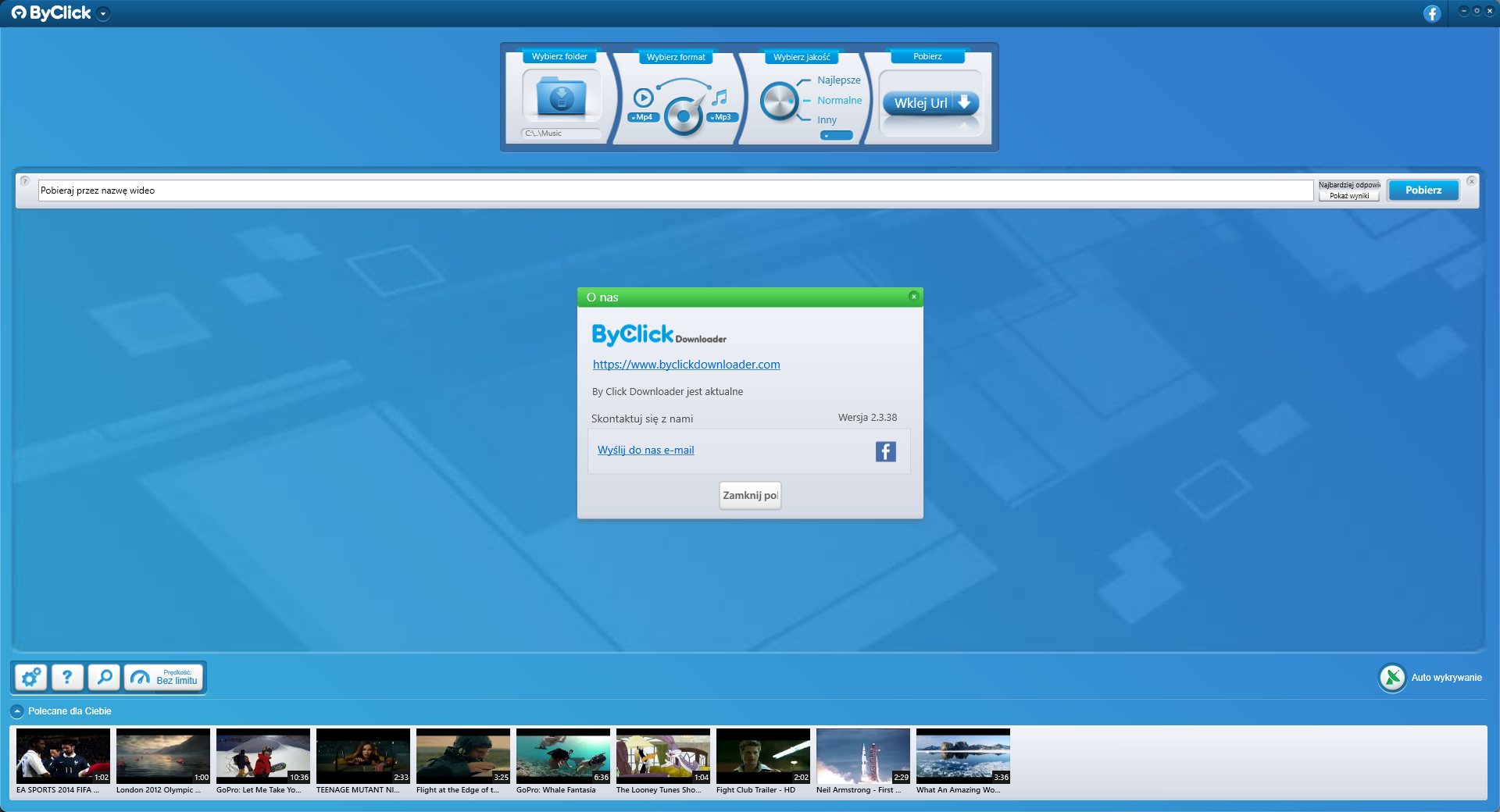
Task: Click the quality selector knob
Action: tap(780, 101)
